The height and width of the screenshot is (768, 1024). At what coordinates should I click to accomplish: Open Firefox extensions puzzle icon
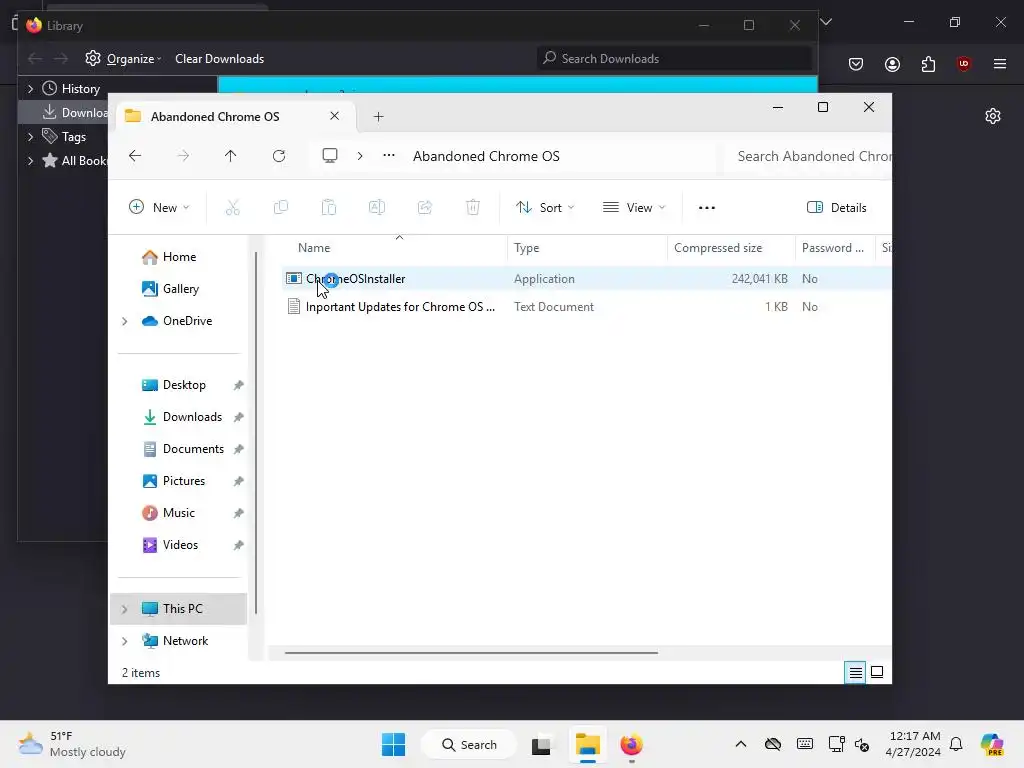click(x=928, y=64)
